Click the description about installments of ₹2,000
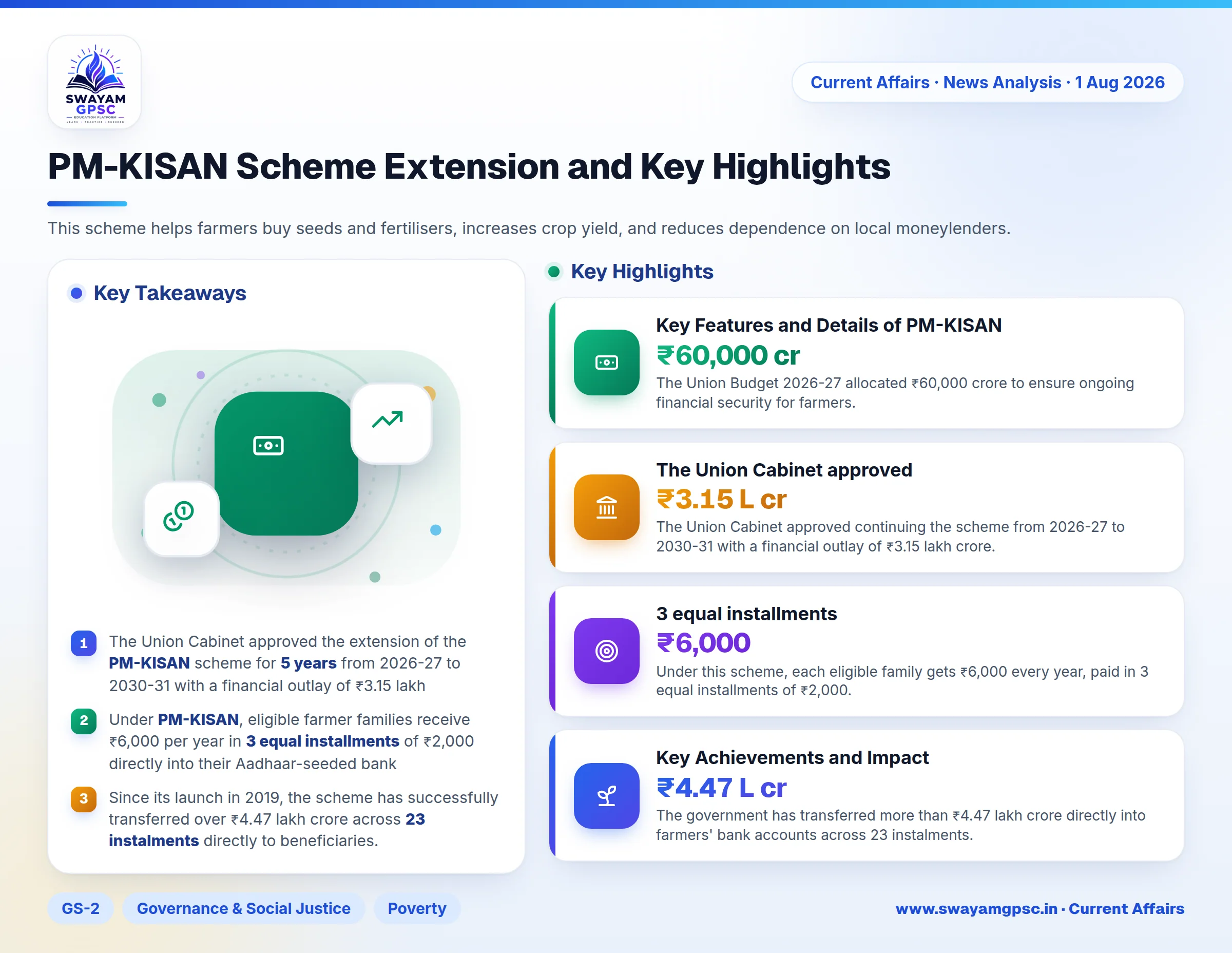The width and height of the screenshot is (1232, 953). click(x=902, y=680)
